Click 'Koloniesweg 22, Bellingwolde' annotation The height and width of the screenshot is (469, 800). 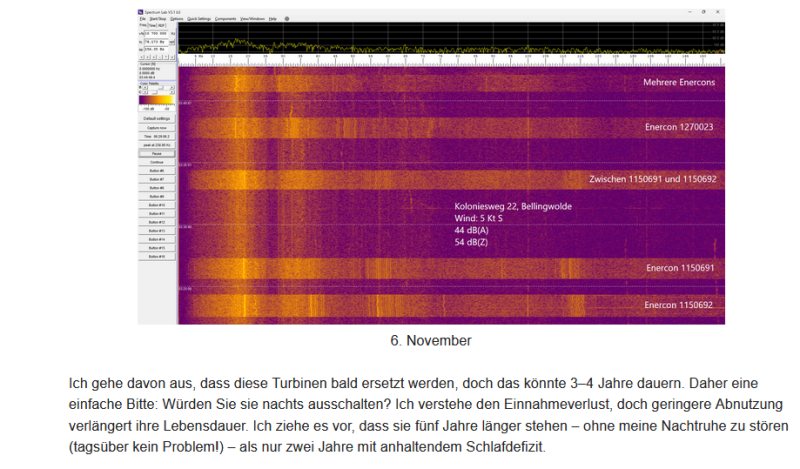(x=513, y=206)
